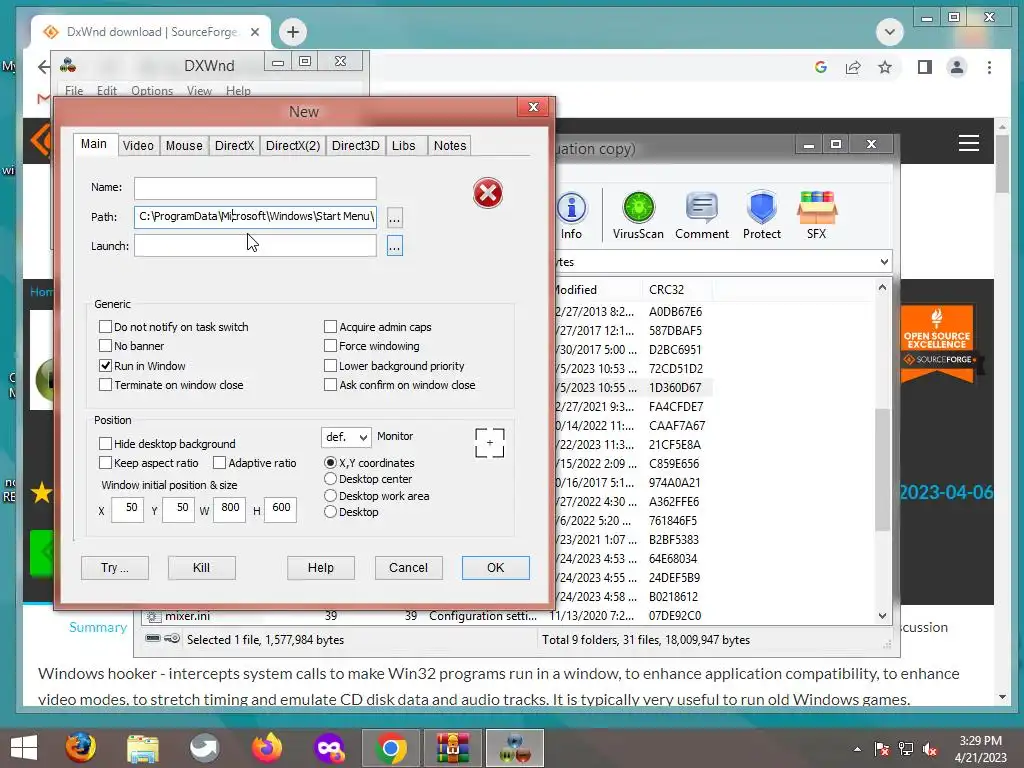Open Chrome tab search dropdown

click(889, 32)
